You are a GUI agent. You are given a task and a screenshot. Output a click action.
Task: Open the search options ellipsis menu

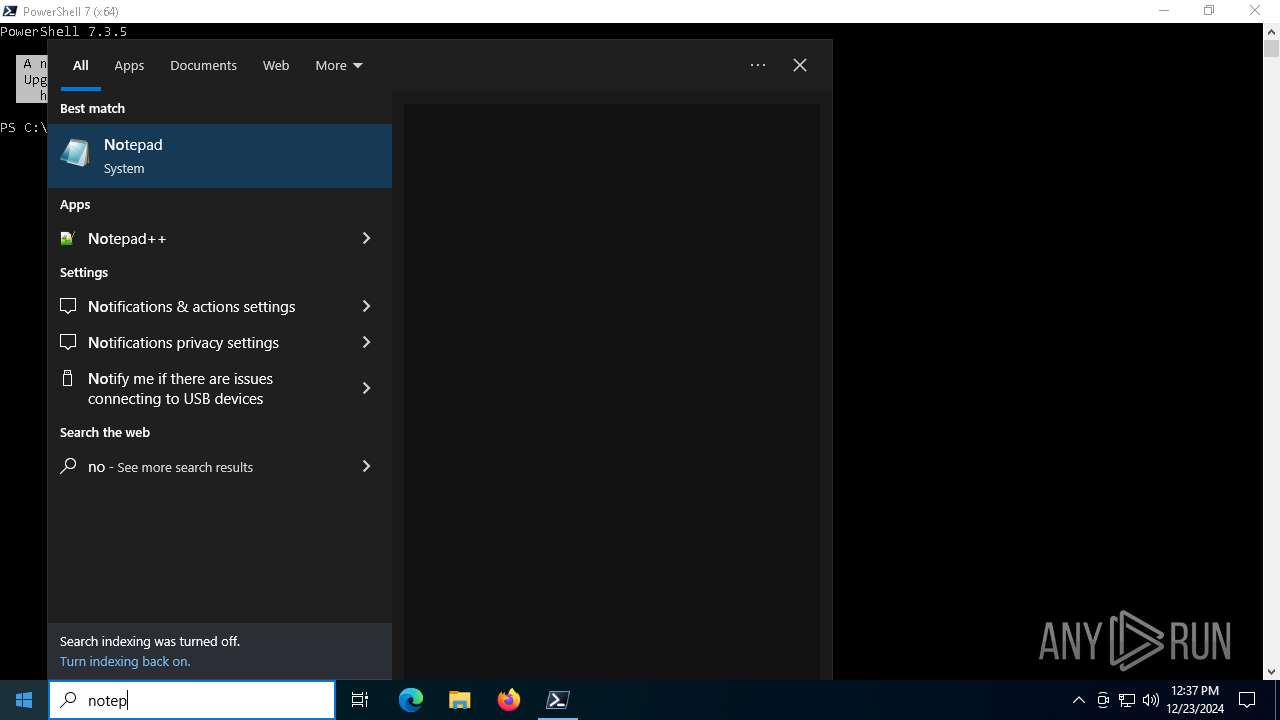point(758,65)
